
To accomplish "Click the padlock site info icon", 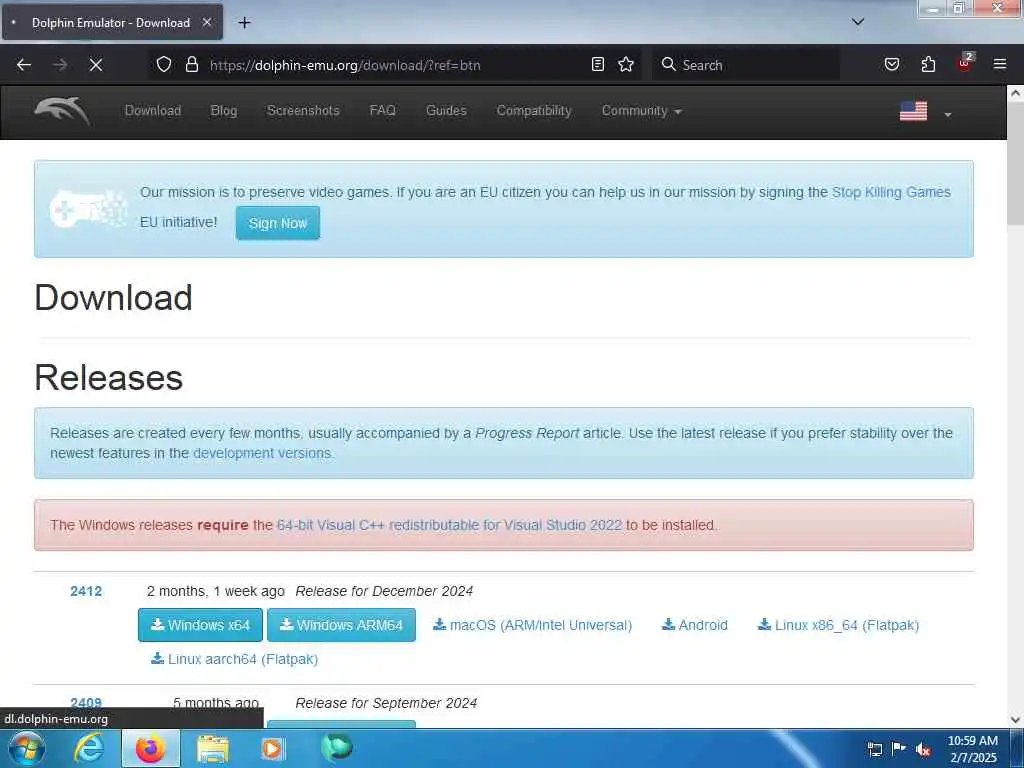I will [x=191, y=64].
